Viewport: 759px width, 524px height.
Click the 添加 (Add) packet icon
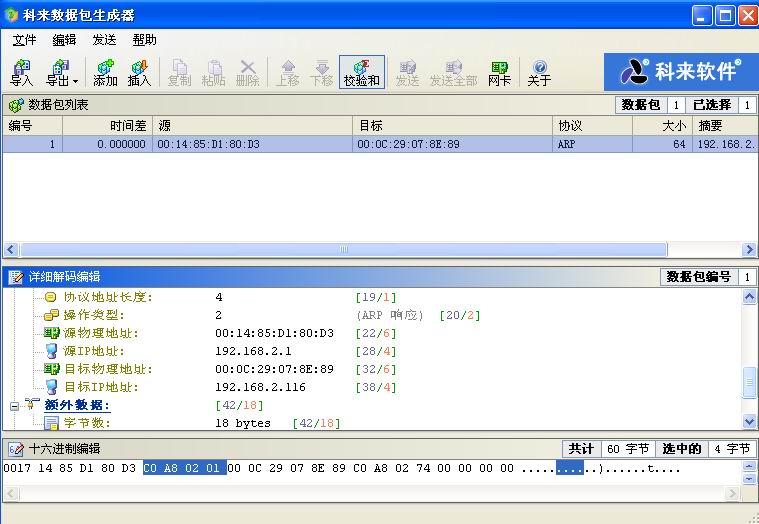105,73
